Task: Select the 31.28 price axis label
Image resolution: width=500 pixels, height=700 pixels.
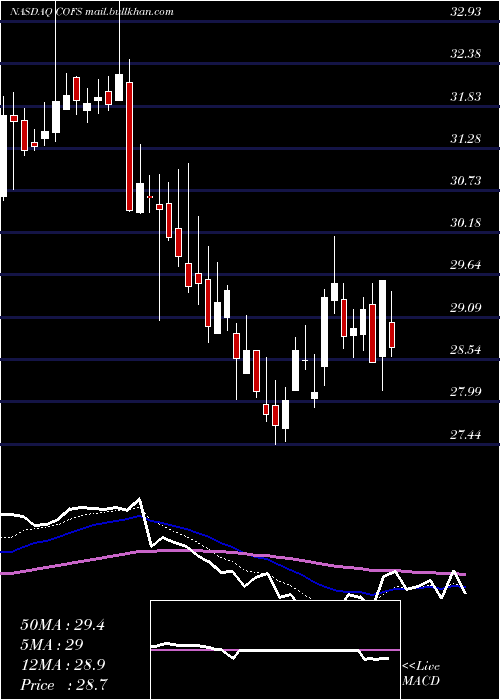Action: (x=466, y=139)
